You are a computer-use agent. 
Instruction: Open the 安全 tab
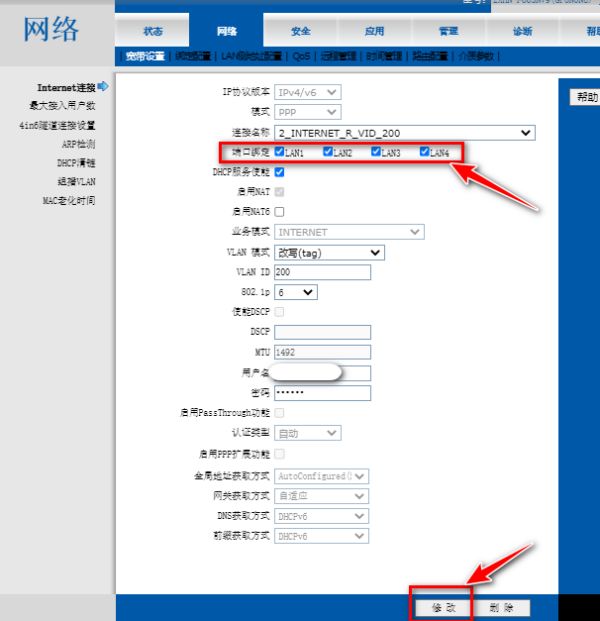[x=300, y=31]
